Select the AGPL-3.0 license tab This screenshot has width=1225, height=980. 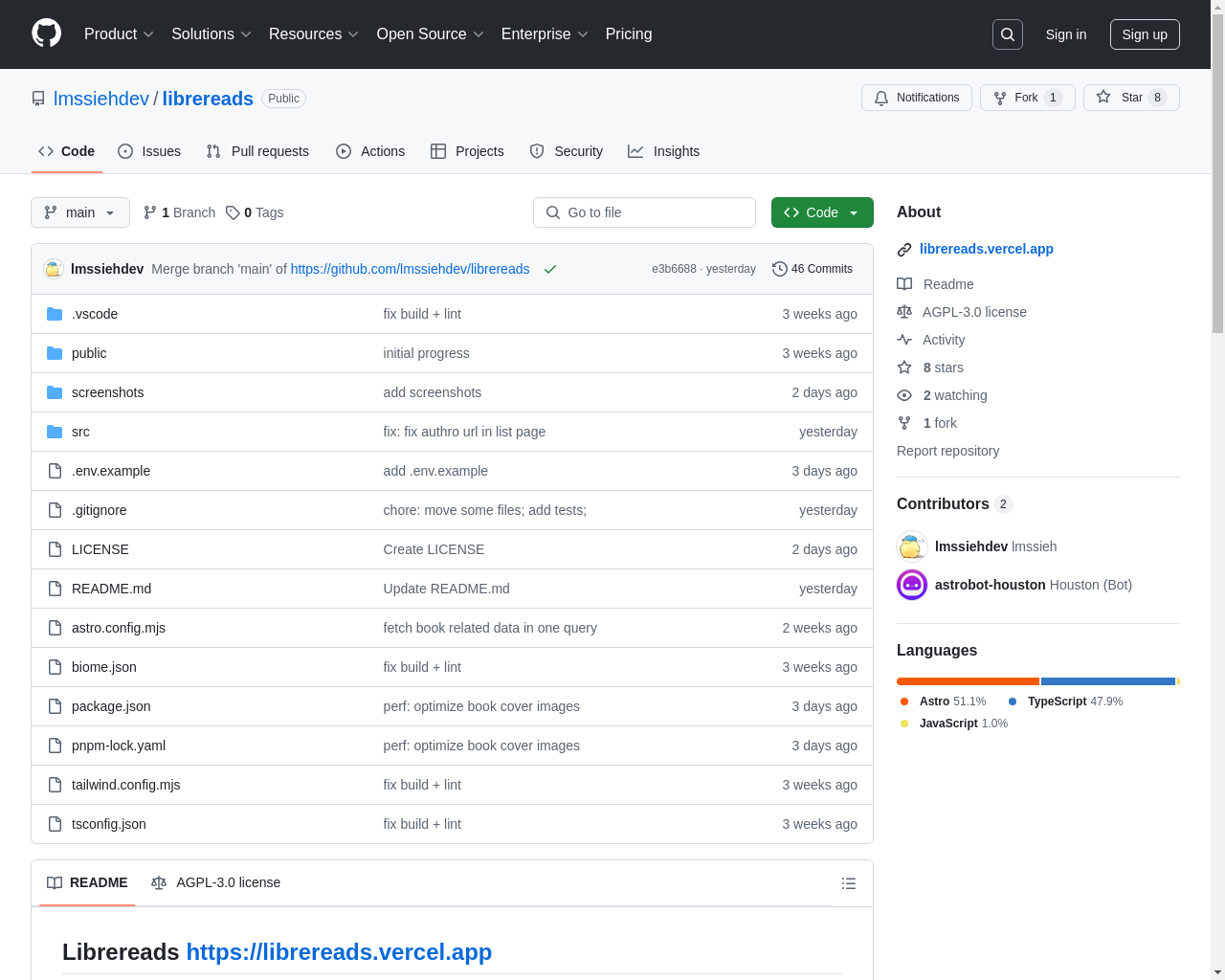[x=215, y=882]
